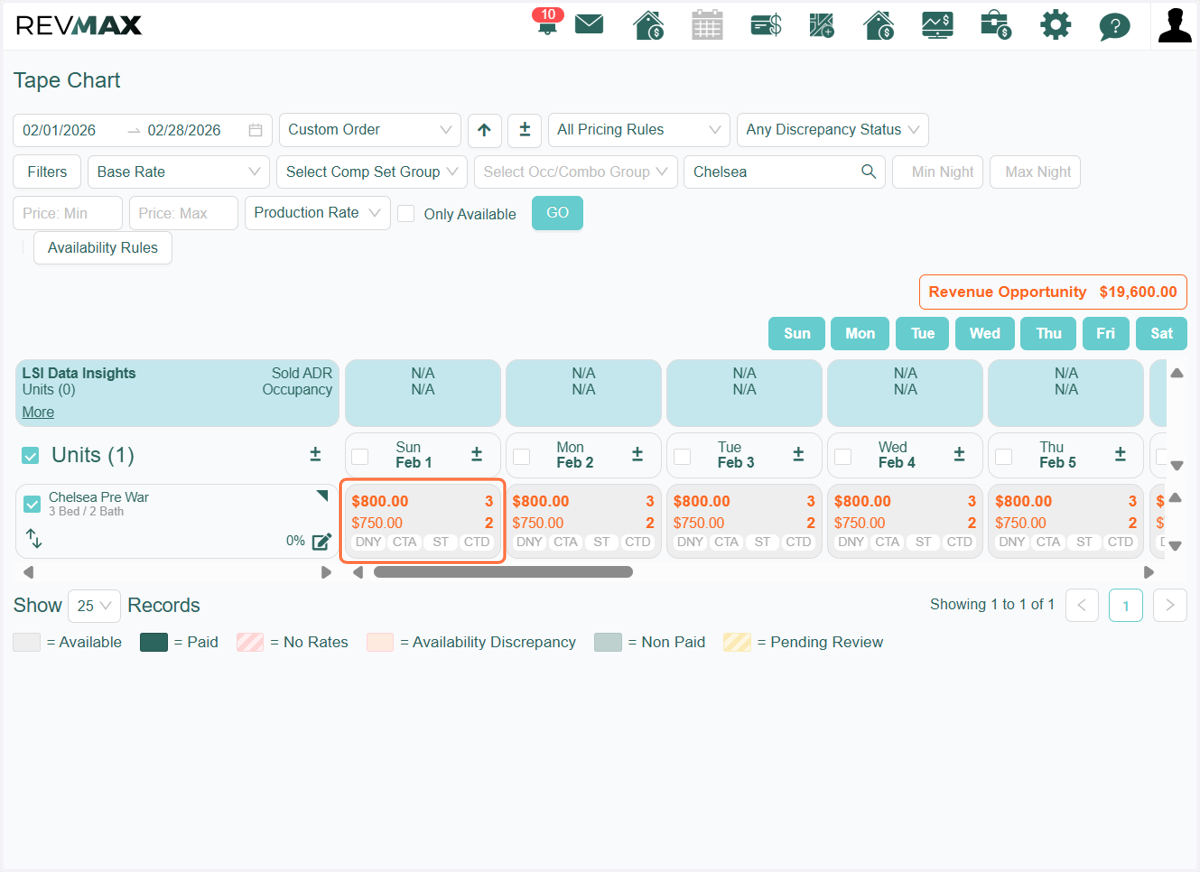
Task: Open the monitor chart icon
Action: 938,25
